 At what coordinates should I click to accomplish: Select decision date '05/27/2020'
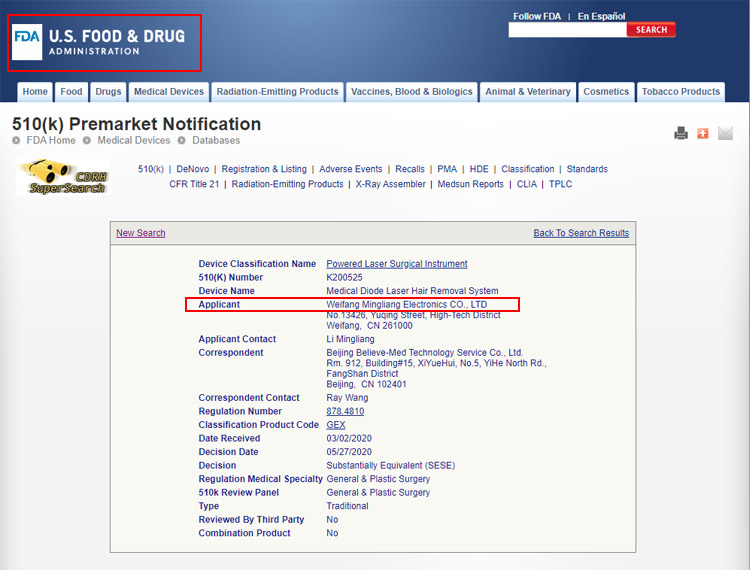[349, 452]
